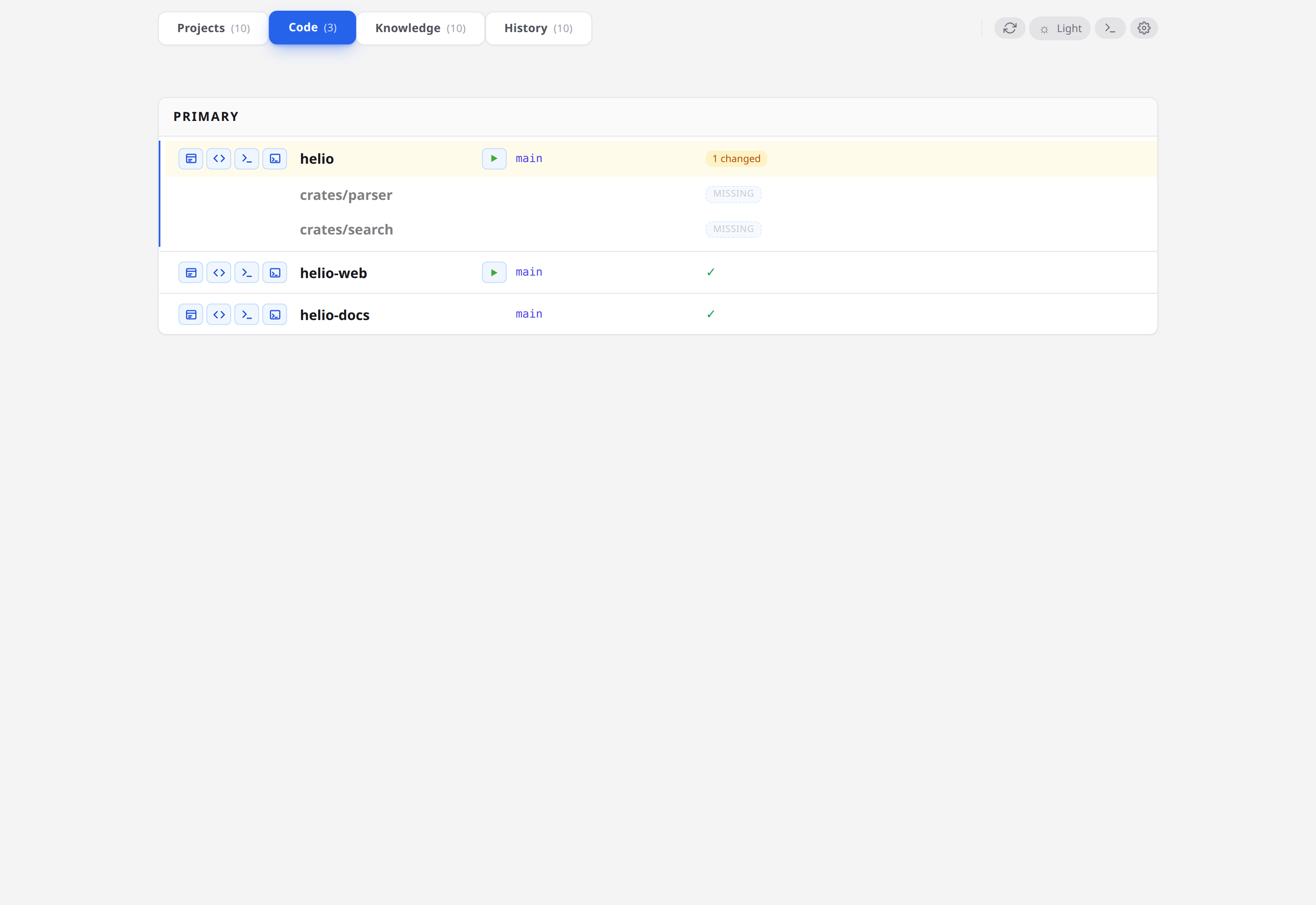Click the refresh/sync icon in the top bar
Viewport: 1316px width, 905px height.
click(1010, 28)
